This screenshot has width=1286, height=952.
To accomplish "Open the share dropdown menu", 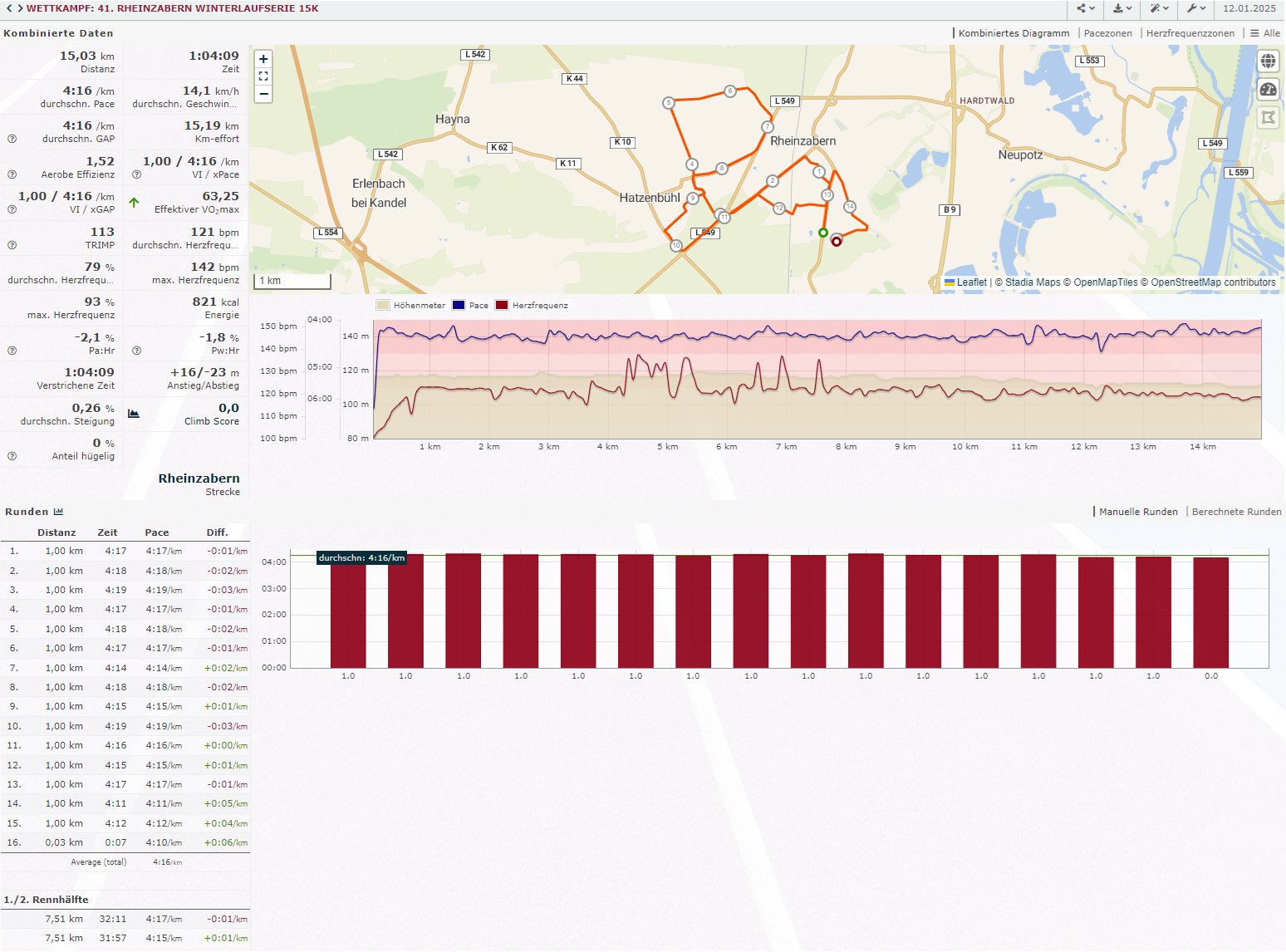I will (x=1086, y=8).
